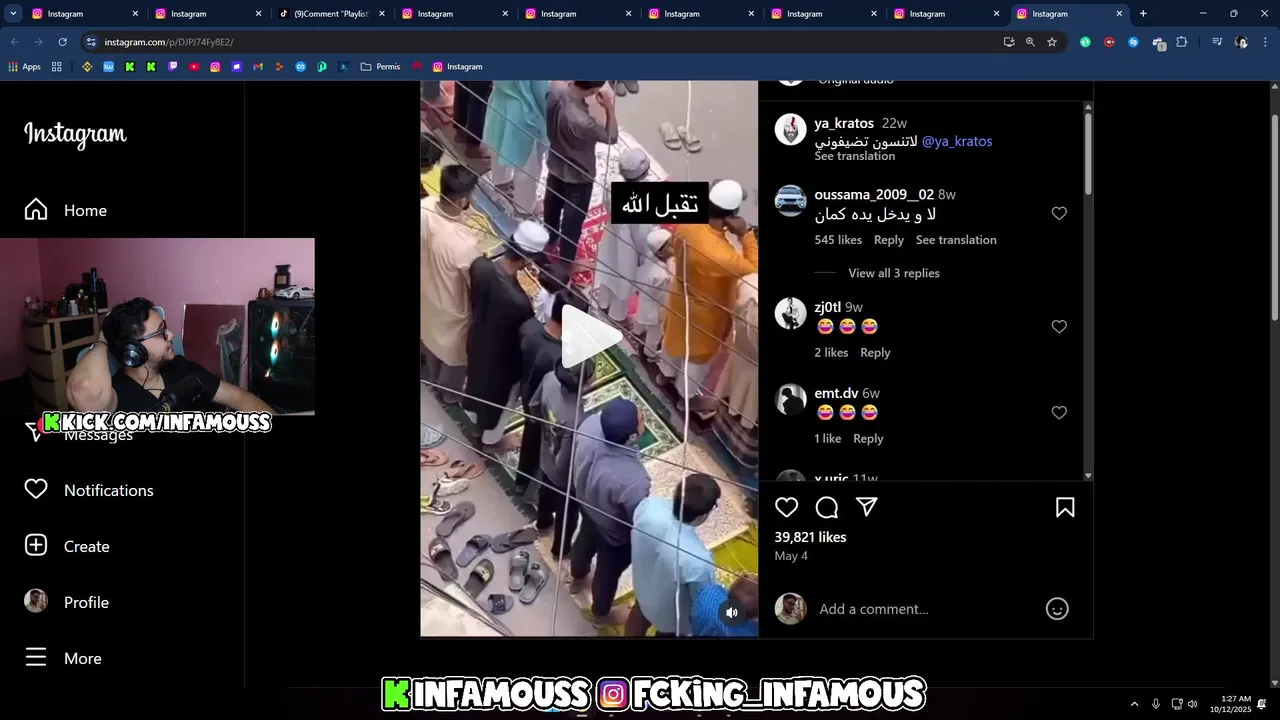This screenshot has height=720, width=1280.
Task: Open the Extensions puzzle icon
Action: (1182, 42)
